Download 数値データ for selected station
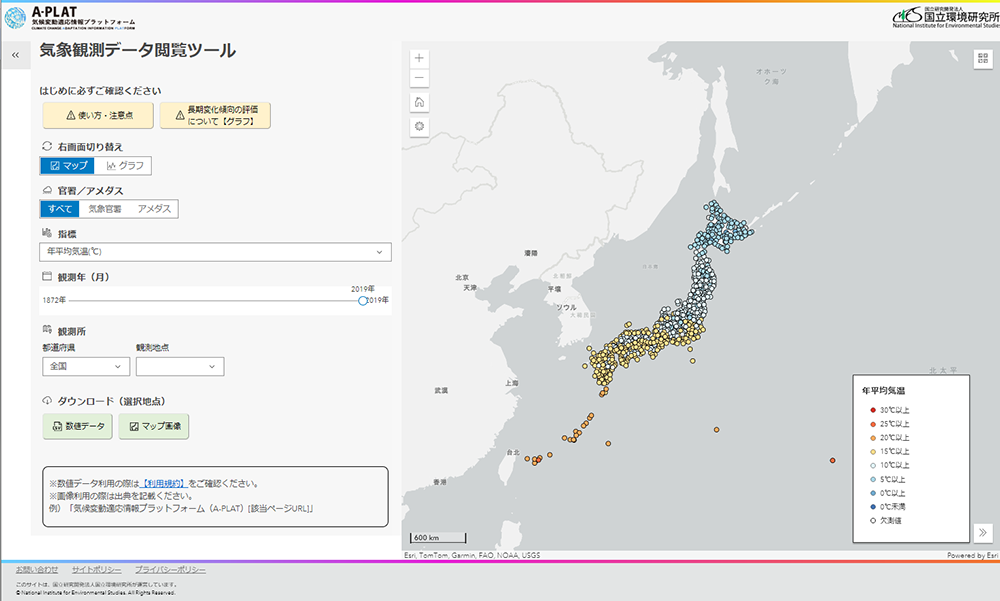The image size is (1000, 601). [x=76, y=426]
